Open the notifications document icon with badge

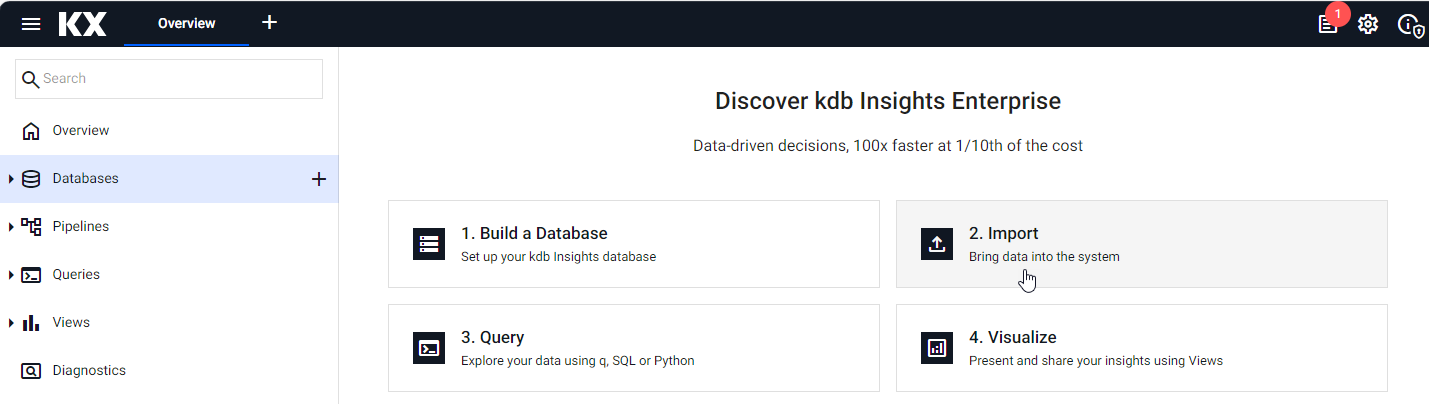1328,23
